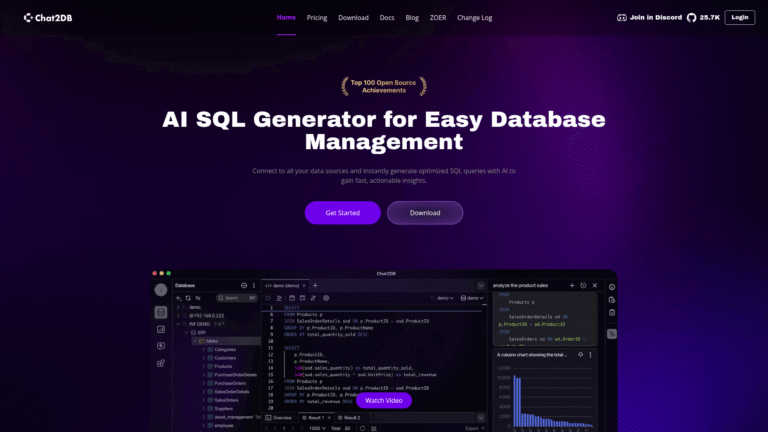The image size is (768, 432).
Task: Collapse the tables folder
Action: [195, 341]
